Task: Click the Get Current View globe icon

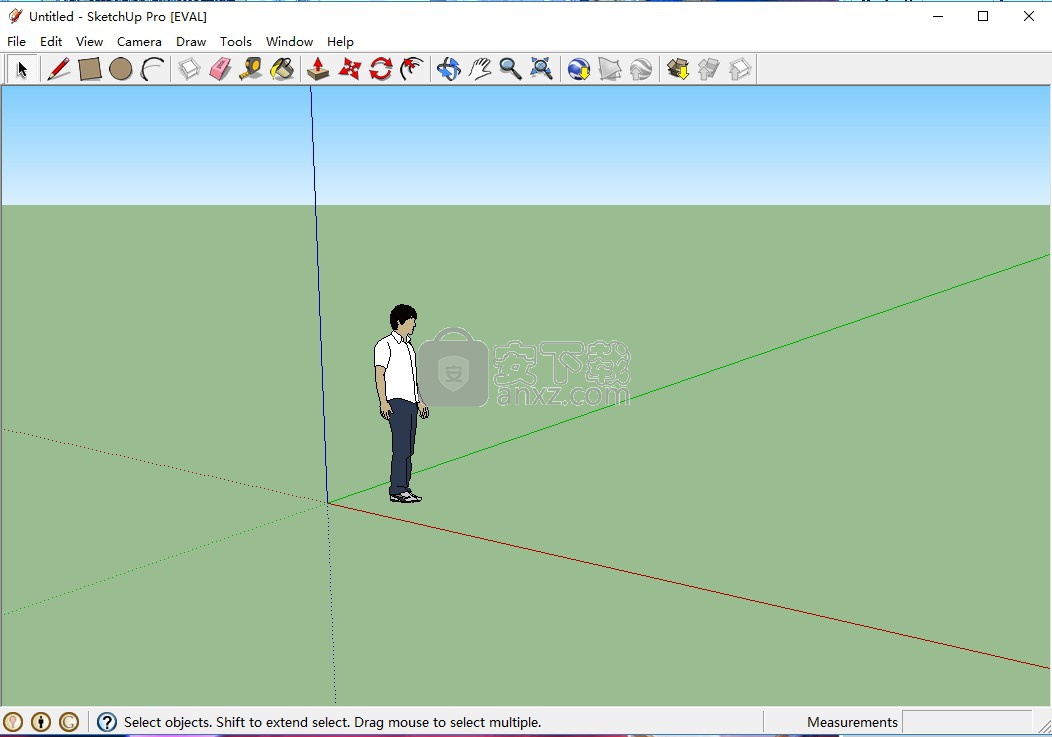Action: pos(578,69)
